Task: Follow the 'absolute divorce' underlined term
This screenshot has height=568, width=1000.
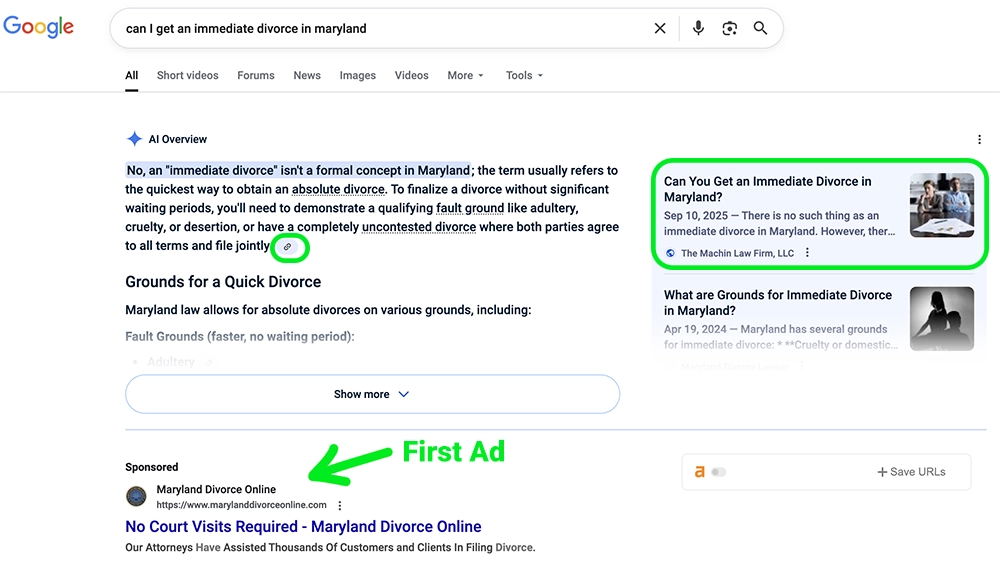Action: click(x=338, y=189)
